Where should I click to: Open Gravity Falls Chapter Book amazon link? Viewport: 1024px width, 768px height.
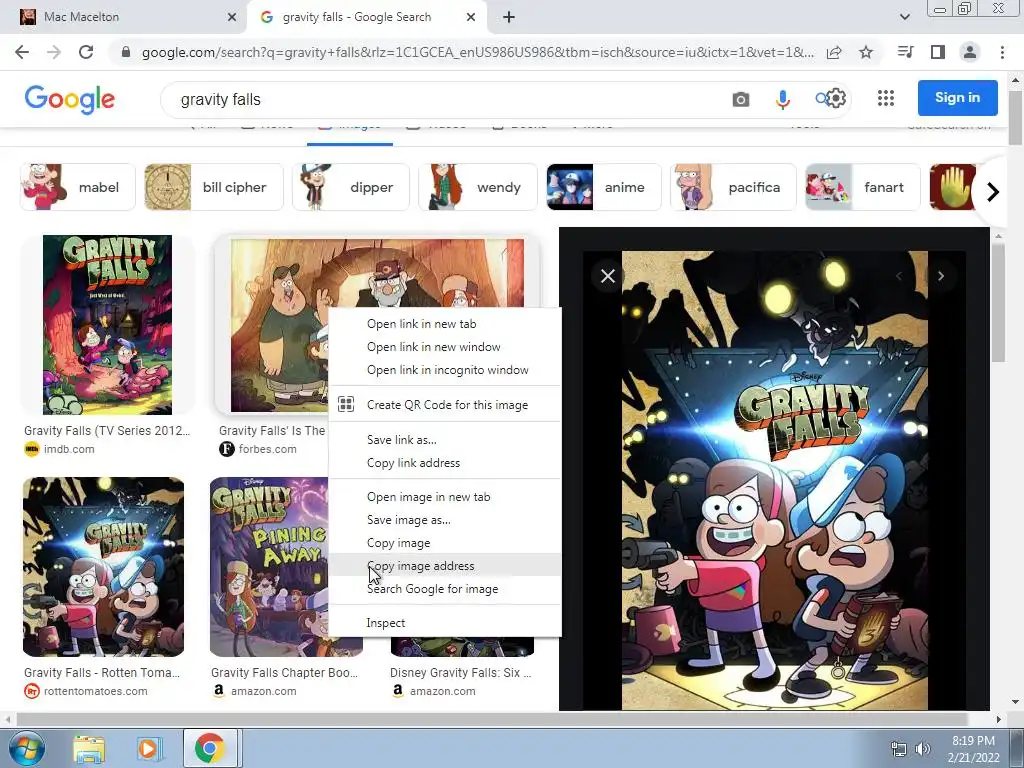point(285,682)
